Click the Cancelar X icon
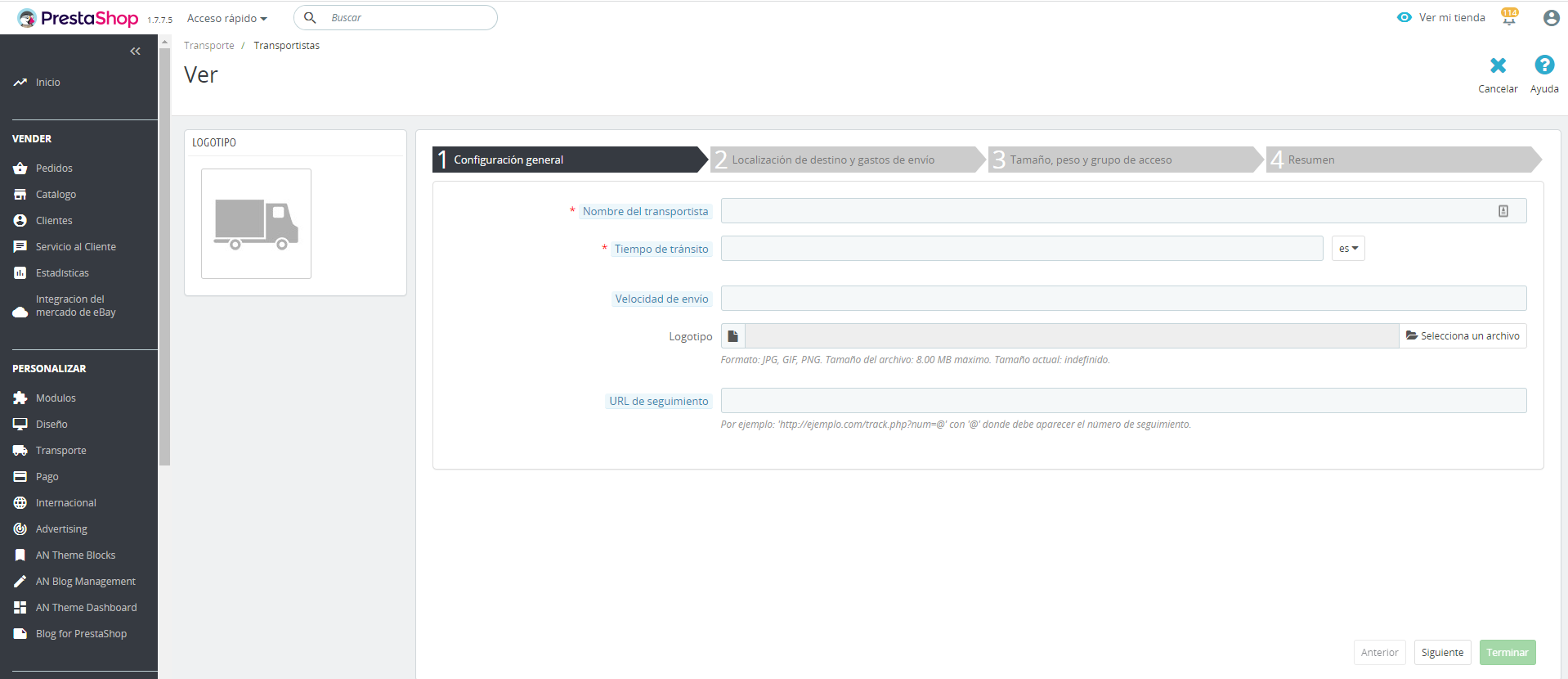The width and height of the screenshot is (1568, 679). coord(1498,65)
